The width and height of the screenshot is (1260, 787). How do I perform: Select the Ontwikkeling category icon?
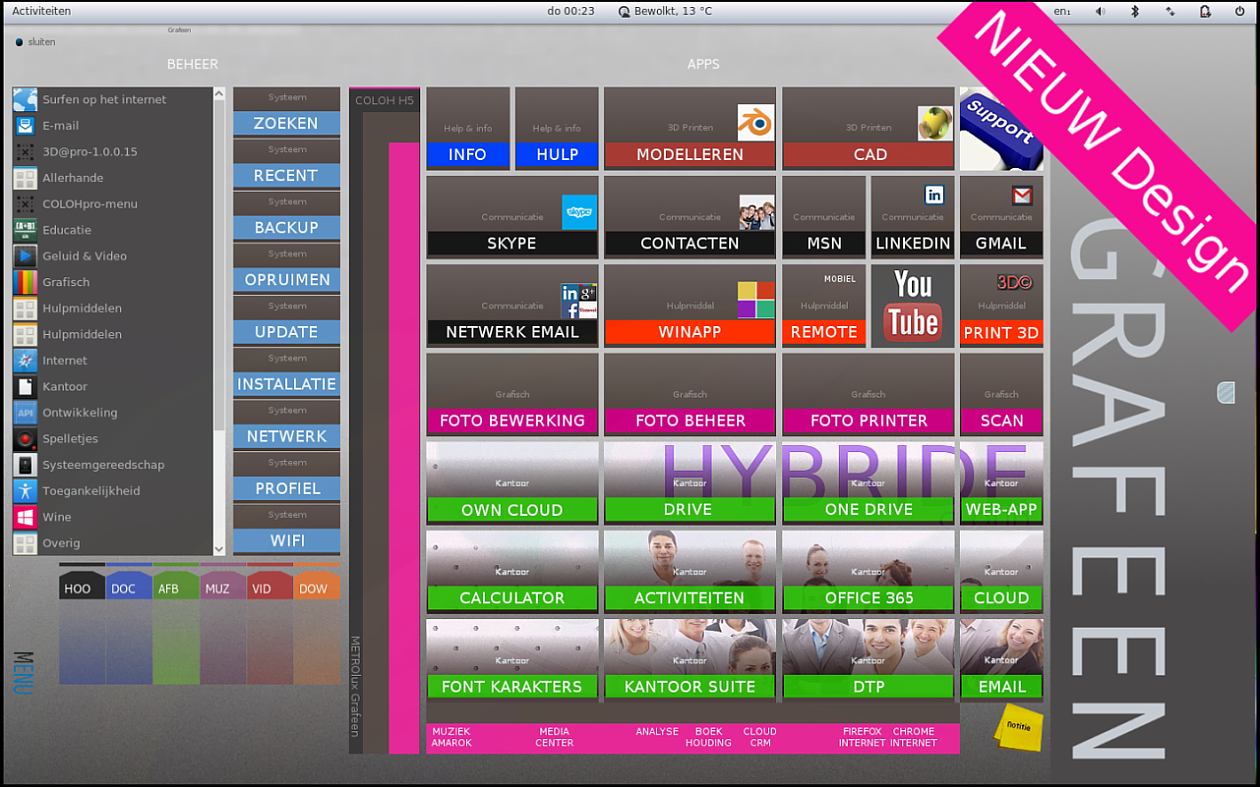coord(25,412)
